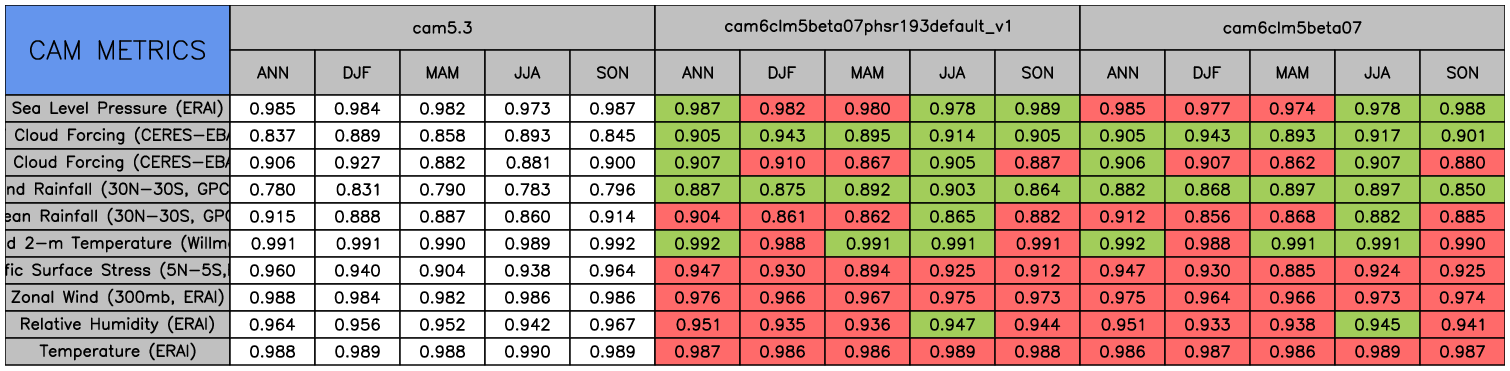Click the green 0.947 Relative Humidity JJA cell

pyautogui.click(x=953, y=324)
